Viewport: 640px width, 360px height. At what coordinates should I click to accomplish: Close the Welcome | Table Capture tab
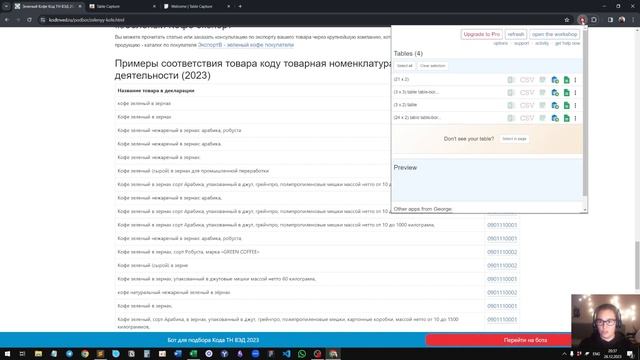[x=229, y=7]
